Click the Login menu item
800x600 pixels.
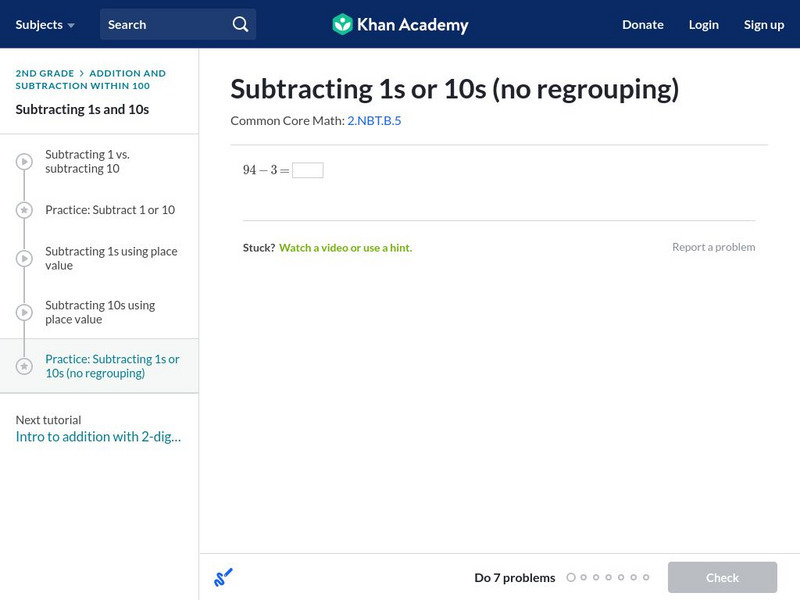[703, 24]
